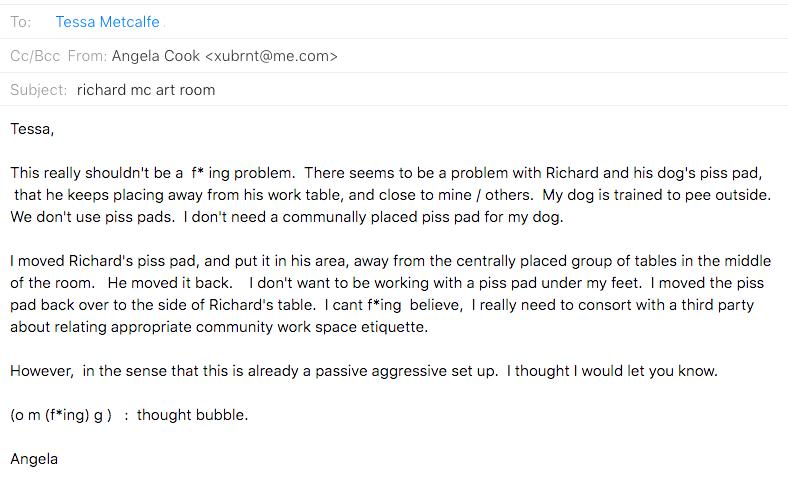Viewport: 788px width, 477px height.
Task: Place cursor in subject text 'richard mc art room'
Action: pos(146,89)
